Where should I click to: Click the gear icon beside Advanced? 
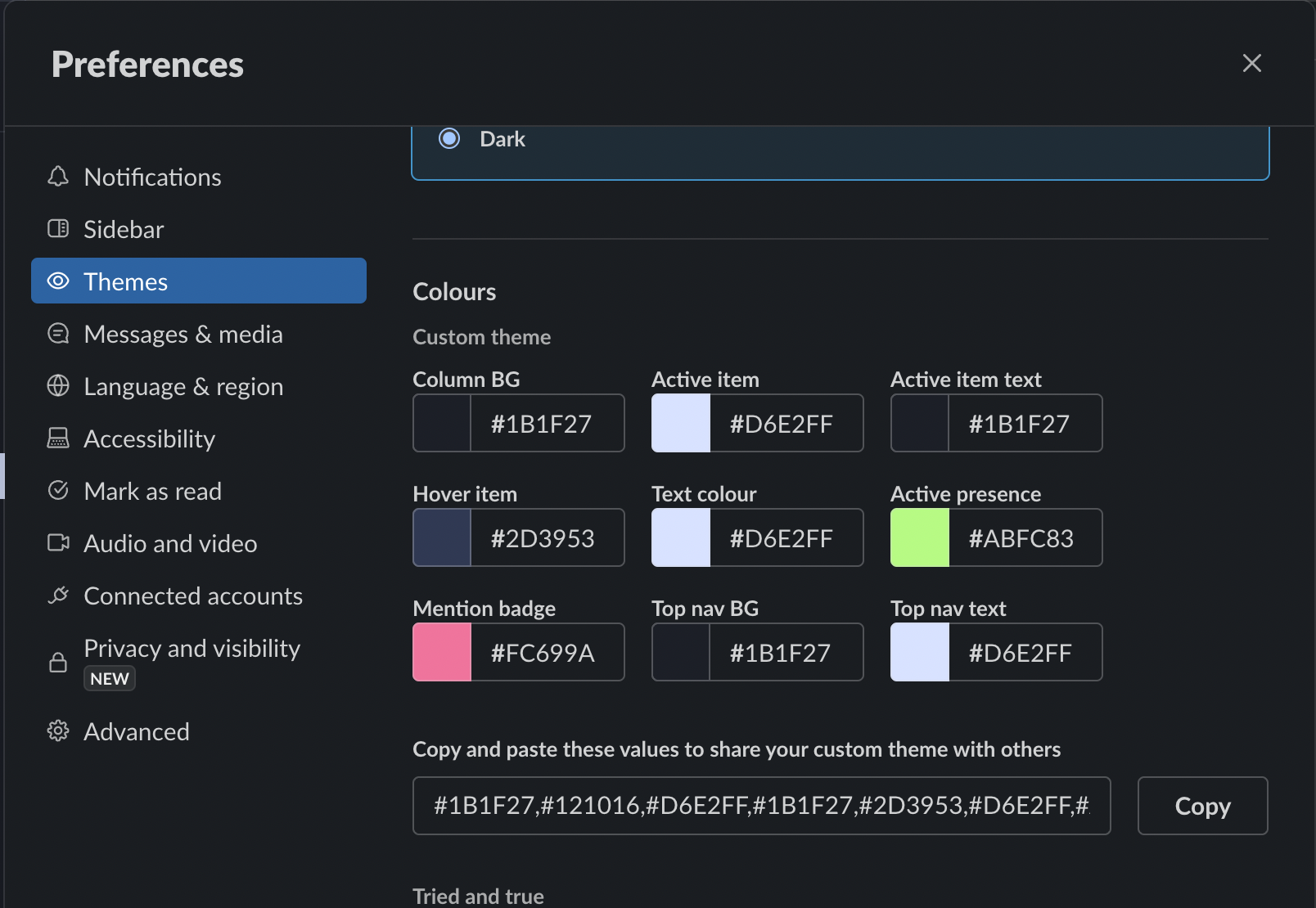(x=58, y=731)
